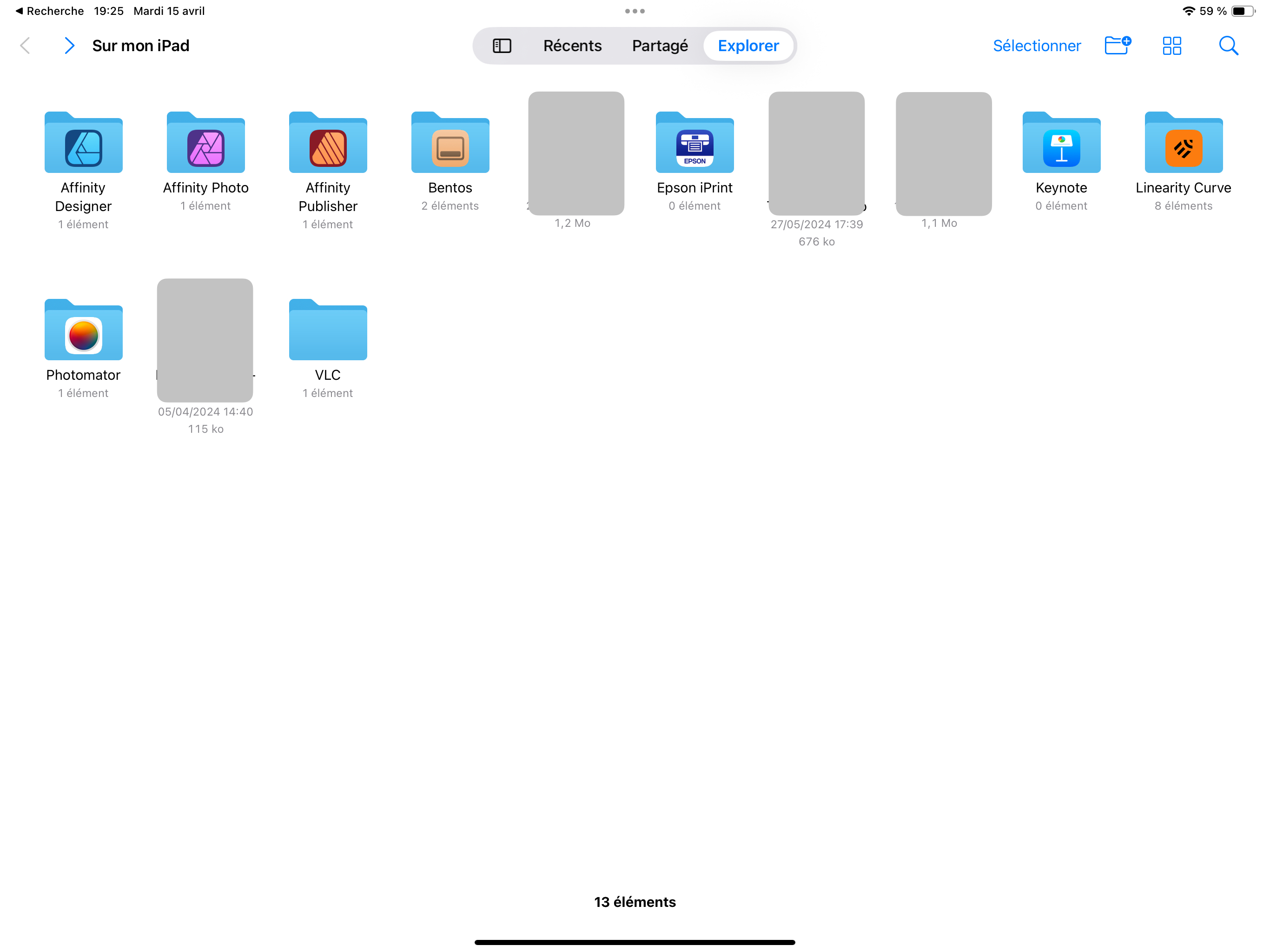The image size is (1270, 952).
Task: Open the search magnifier
Action: click(x=1228, y=46)
